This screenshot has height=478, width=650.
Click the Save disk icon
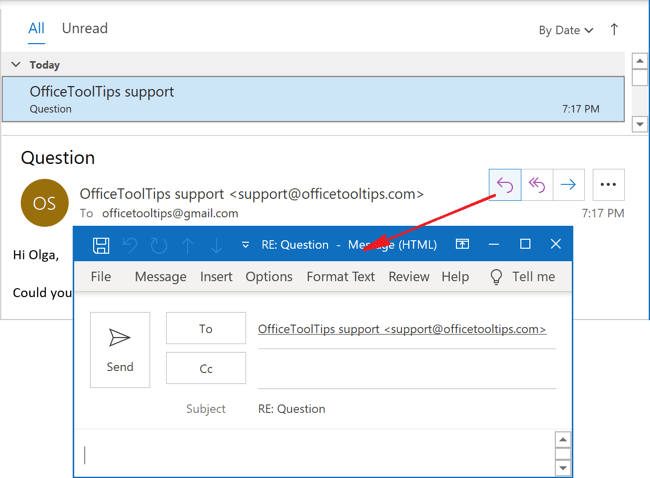(x=101, y=245)
